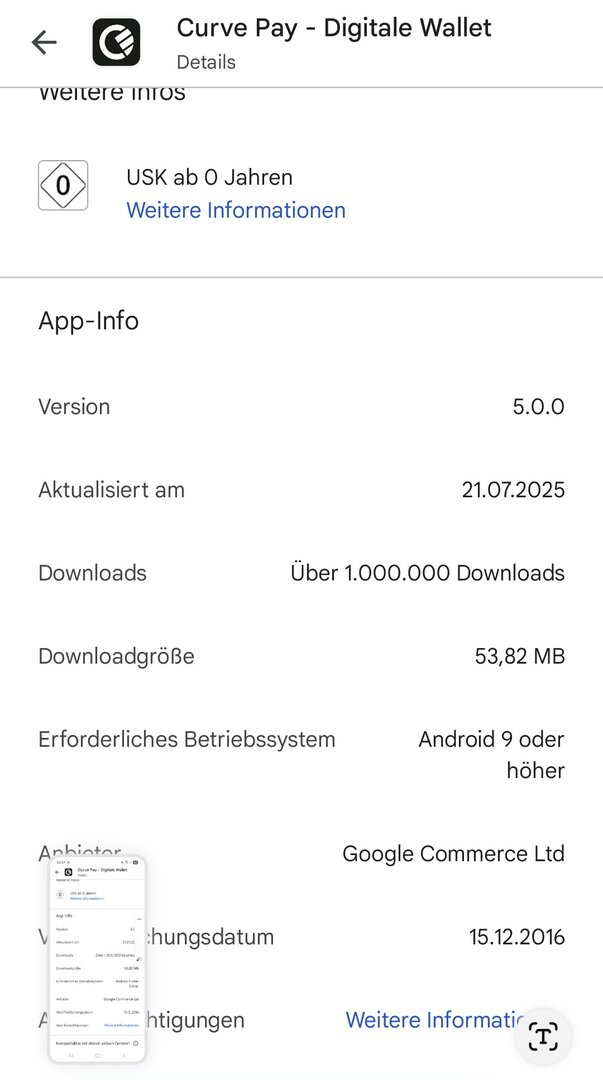Click the Downloadgröße label
This screenshot has height=1080, width=603.
[116, 656]
